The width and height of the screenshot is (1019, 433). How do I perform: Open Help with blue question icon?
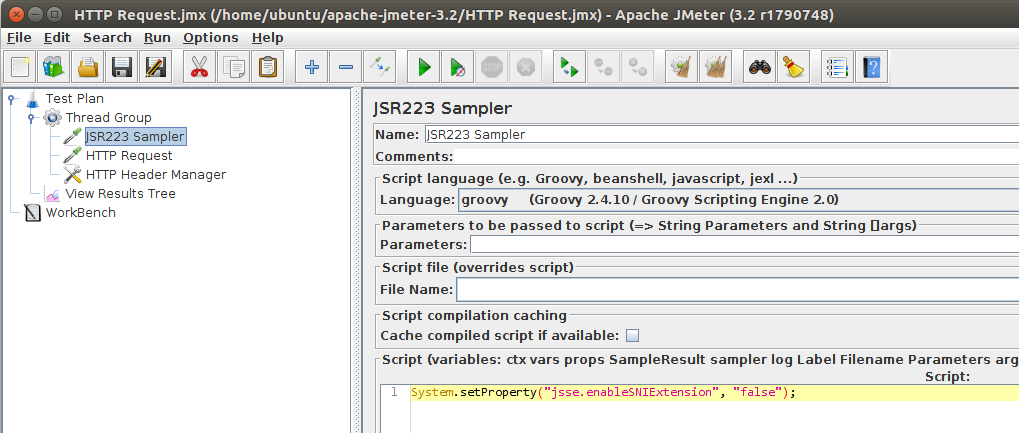pos(871,66)
